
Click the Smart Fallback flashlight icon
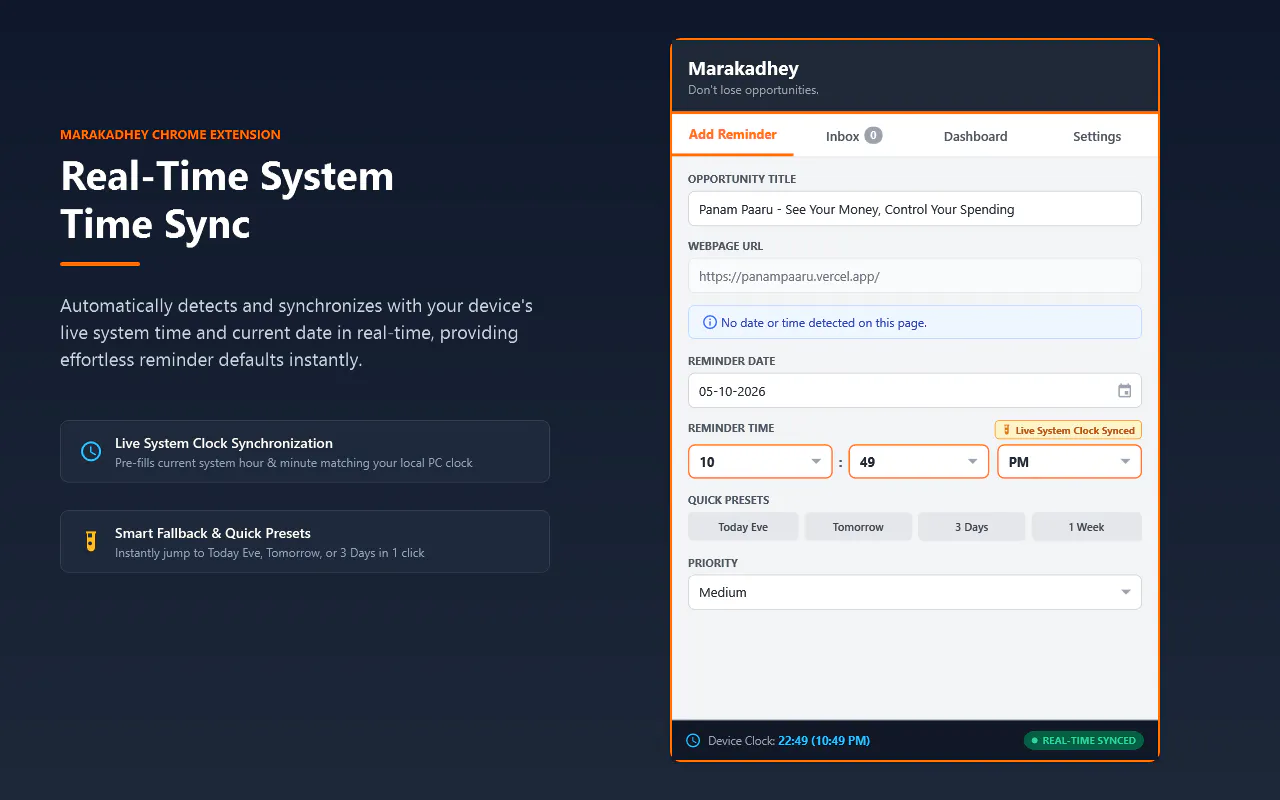click(x=91, y=542)
